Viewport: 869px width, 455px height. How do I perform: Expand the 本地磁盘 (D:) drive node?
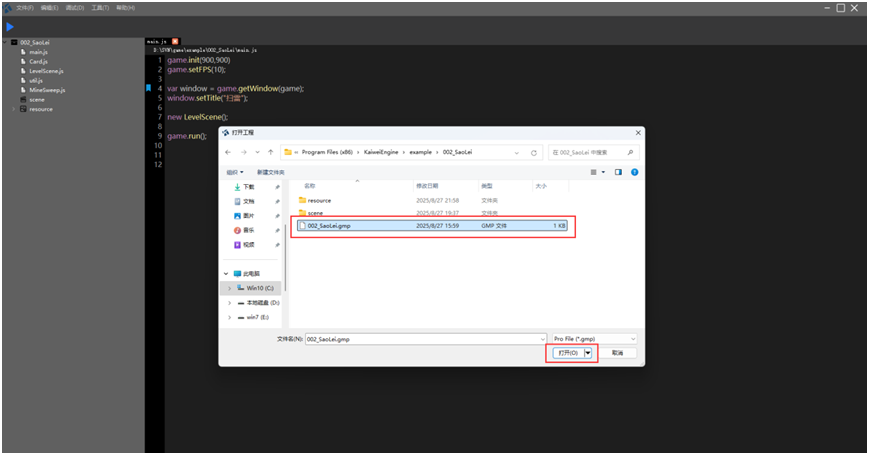coord(229,303)
